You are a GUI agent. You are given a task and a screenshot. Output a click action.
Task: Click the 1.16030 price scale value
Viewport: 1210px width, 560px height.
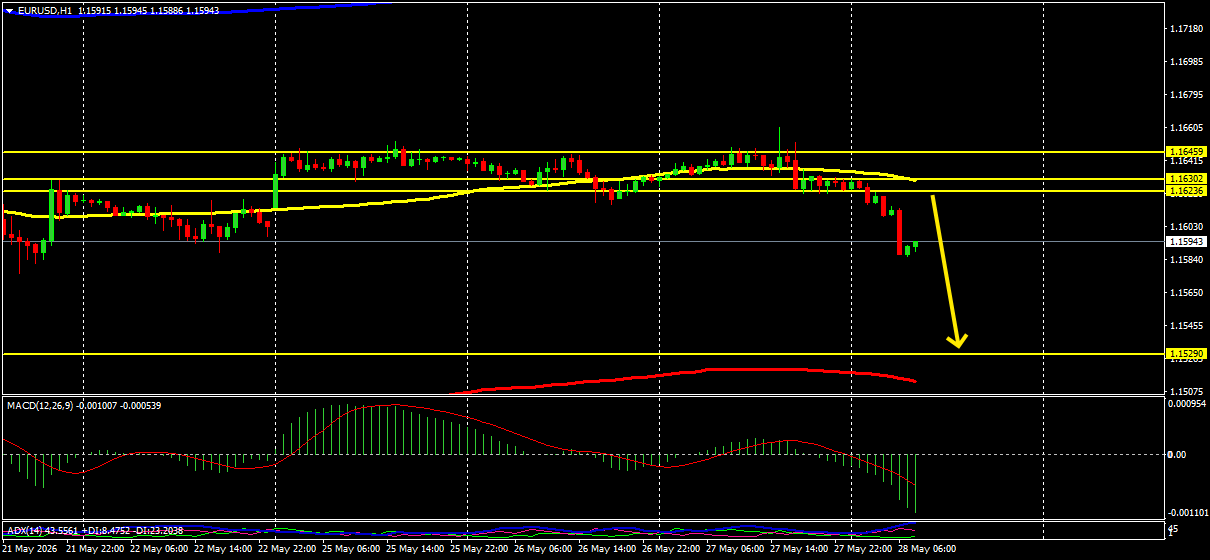1186,227
